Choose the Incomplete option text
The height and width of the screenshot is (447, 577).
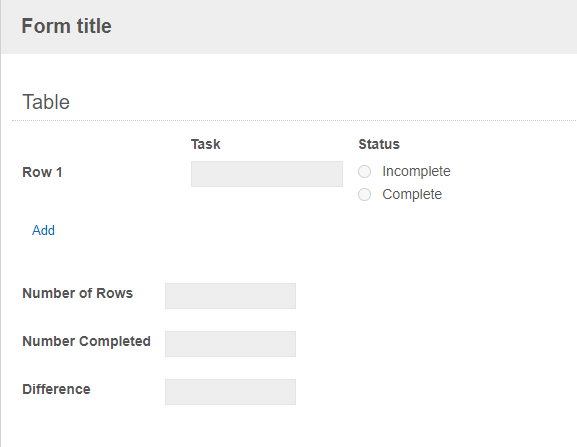[416, 171]
